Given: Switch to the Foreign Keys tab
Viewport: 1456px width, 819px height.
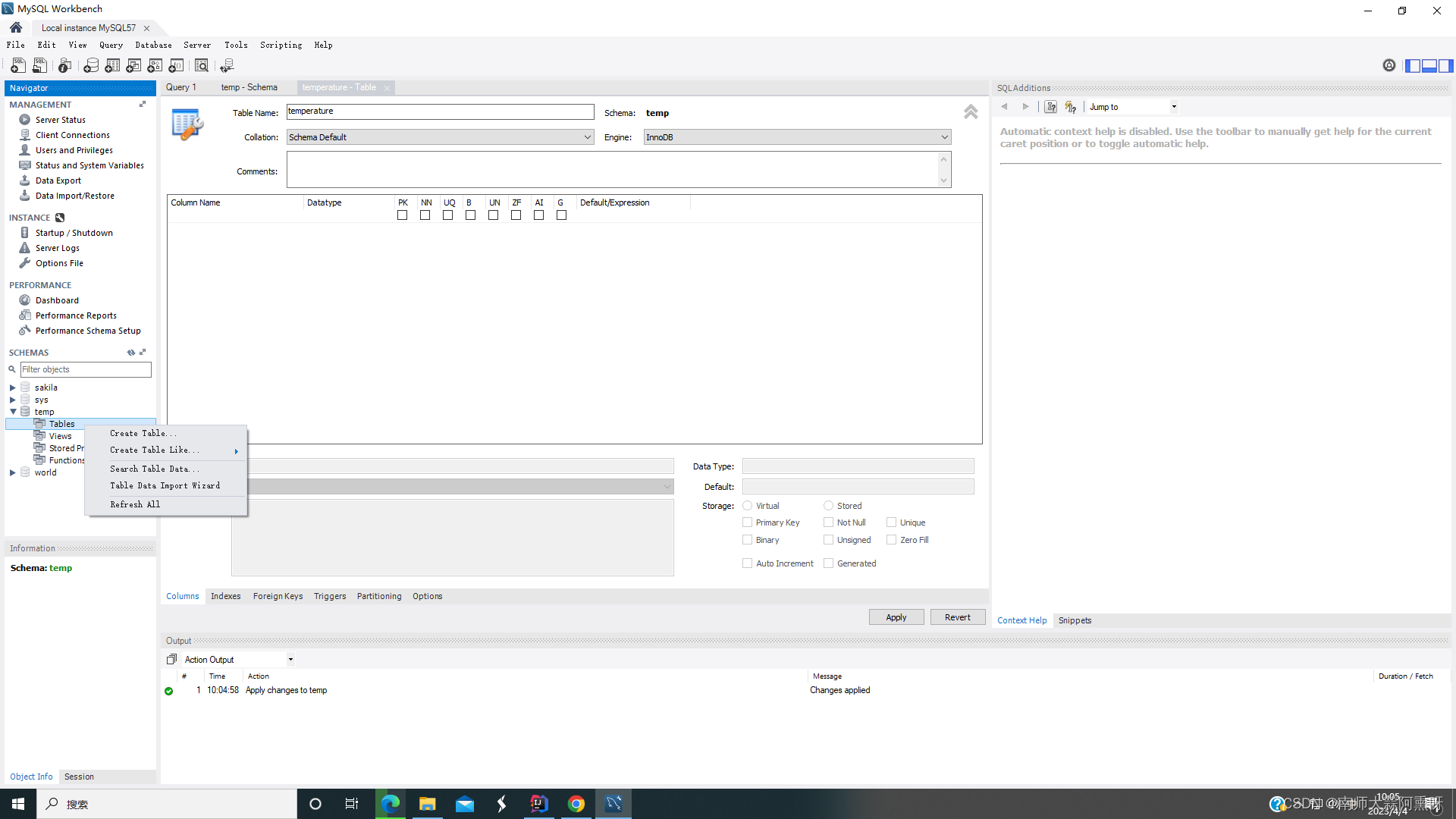Looking at the screenshot, I should tap(278, 596).
